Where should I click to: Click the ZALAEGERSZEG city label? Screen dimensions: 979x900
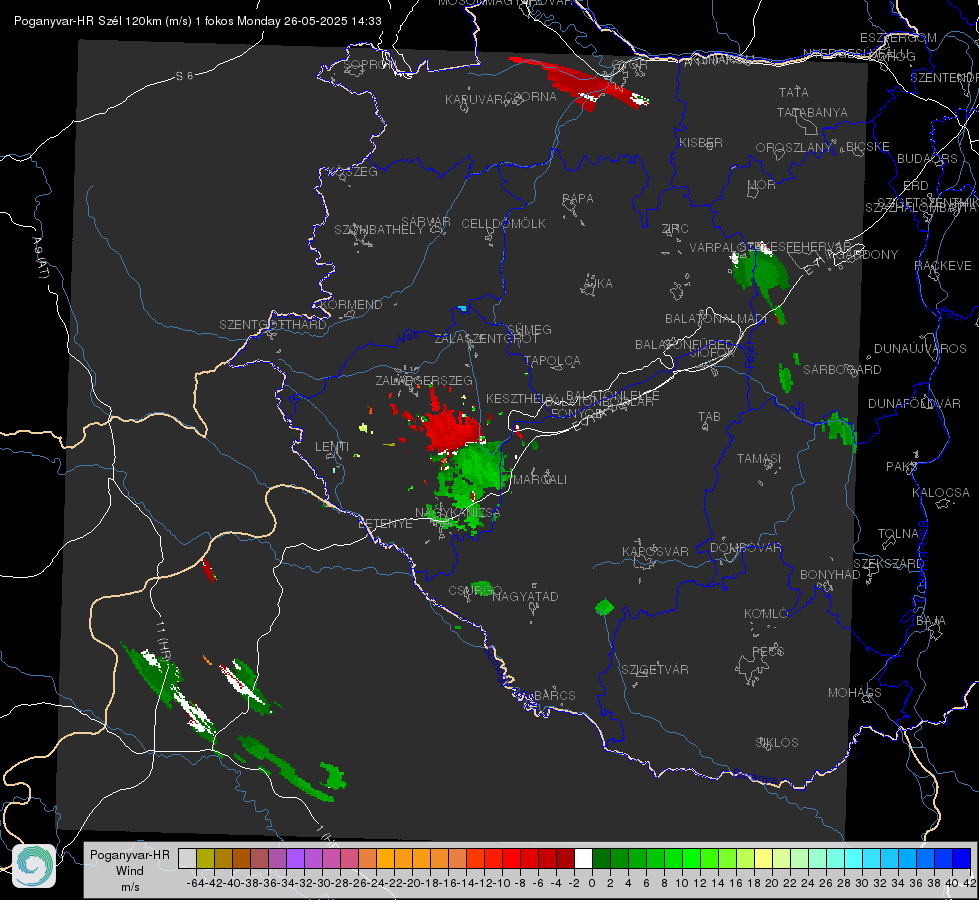tap(424, 380)
